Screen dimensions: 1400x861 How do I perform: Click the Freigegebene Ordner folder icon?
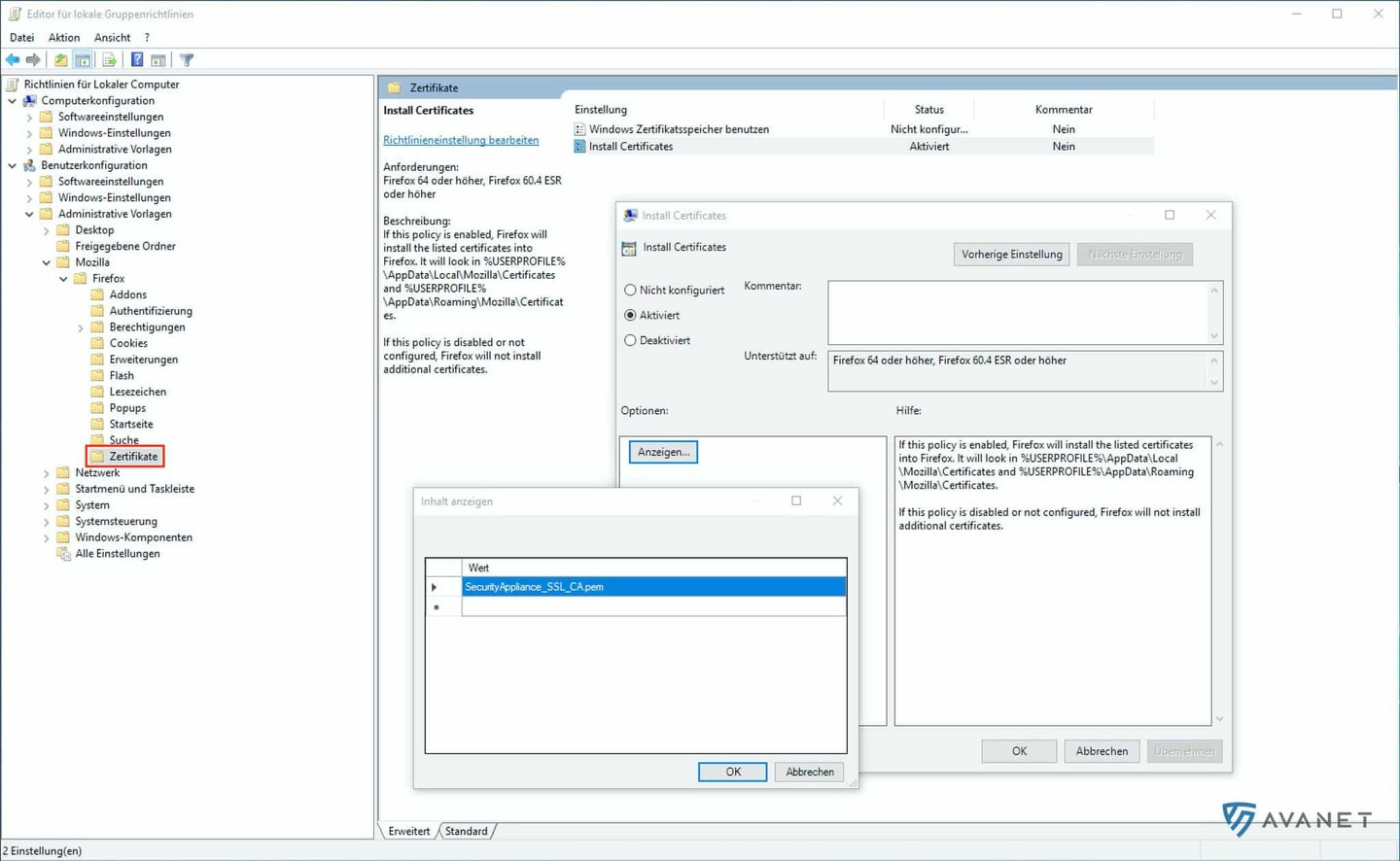63,246
